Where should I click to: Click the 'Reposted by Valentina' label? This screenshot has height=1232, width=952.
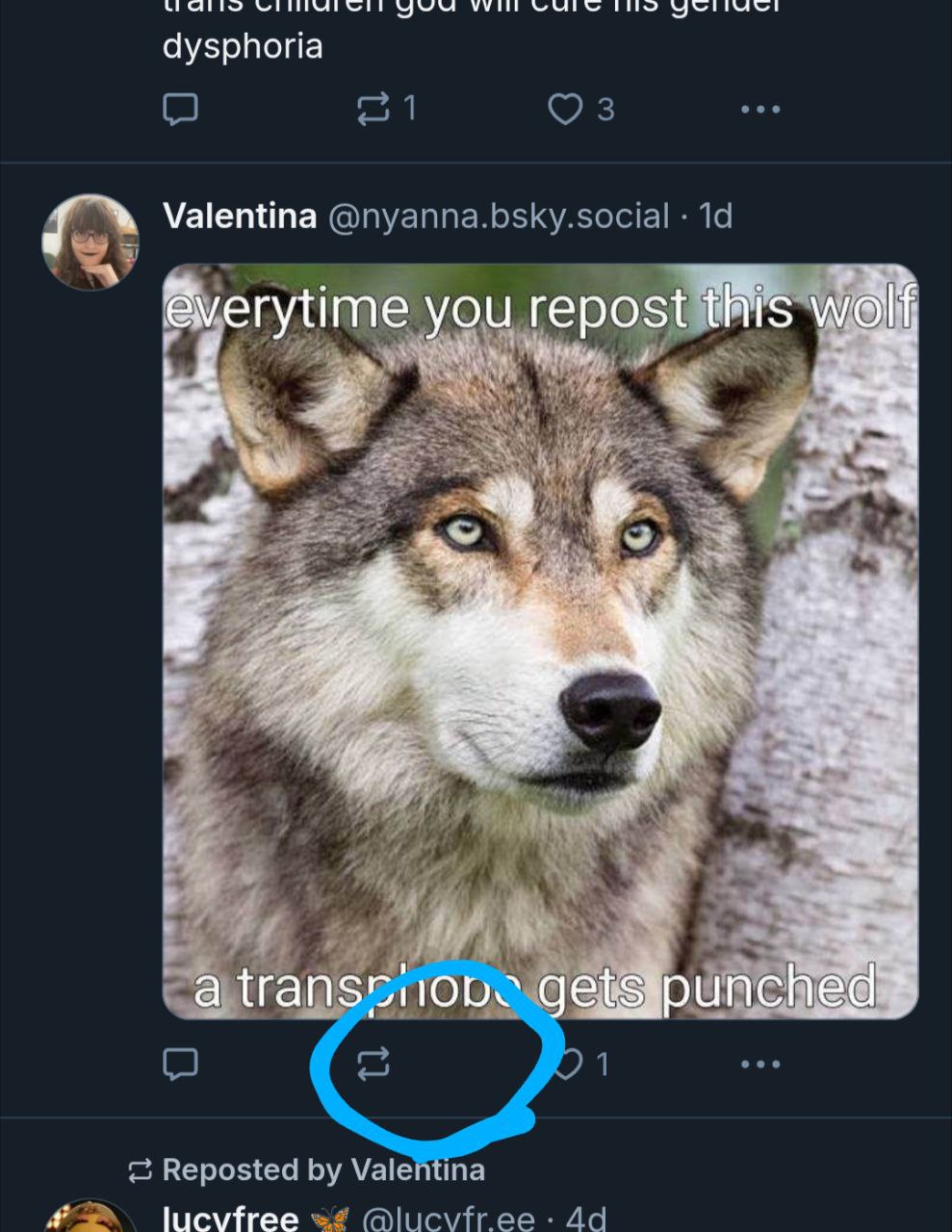(x=323, y=1169)
